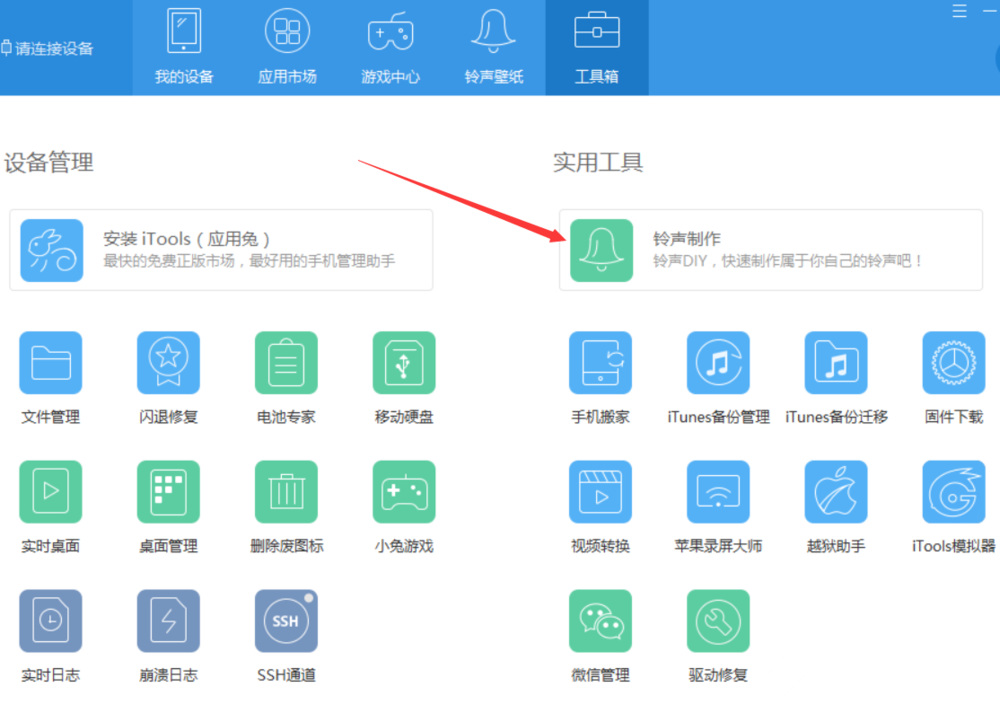The width and height of the screenshot is (1000, 722).
Task: Select the 桌面管理 desktop manager
Action: (x=168, y=506)
